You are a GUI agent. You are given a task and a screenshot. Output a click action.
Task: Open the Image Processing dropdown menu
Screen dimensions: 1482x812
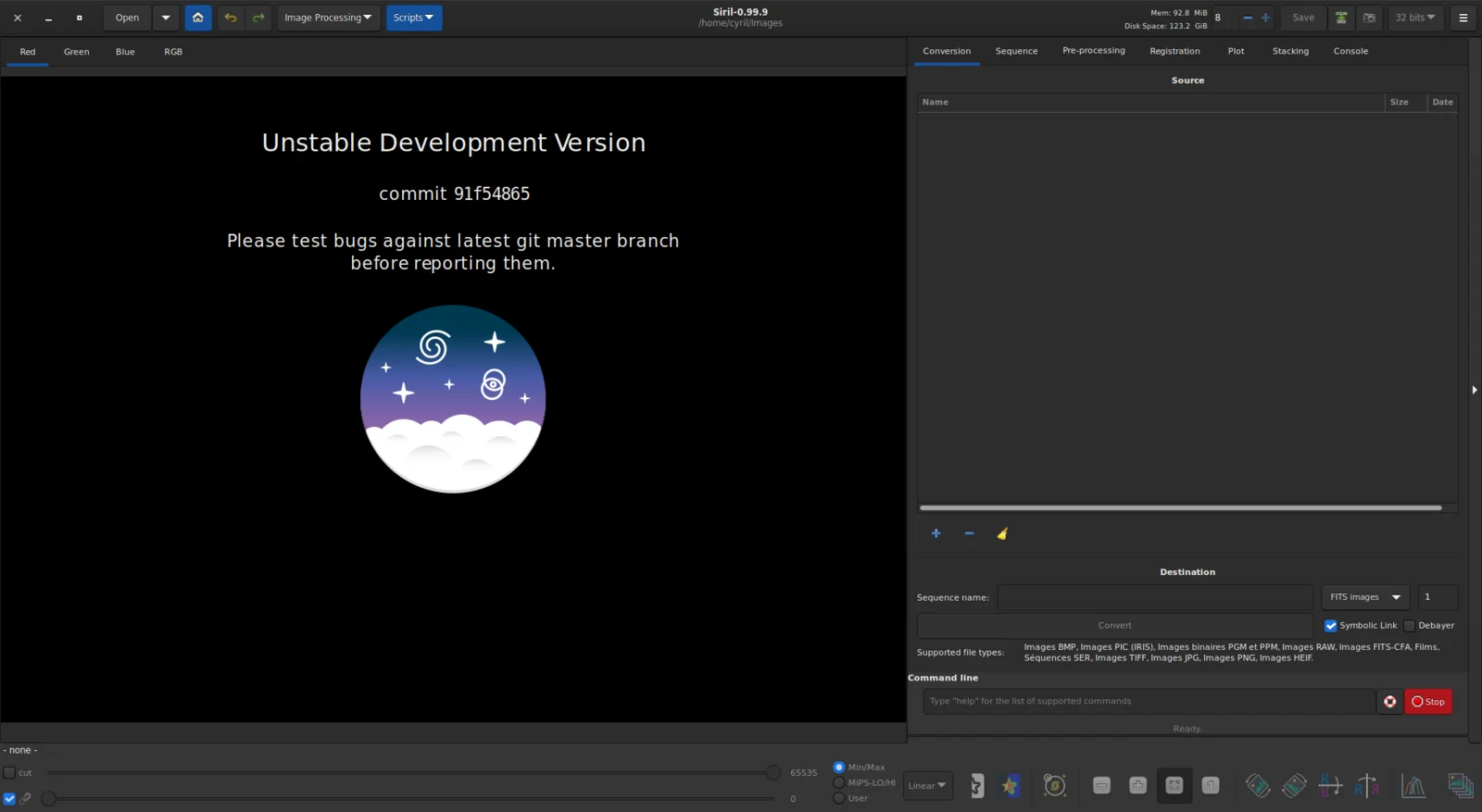pos(328,18)
